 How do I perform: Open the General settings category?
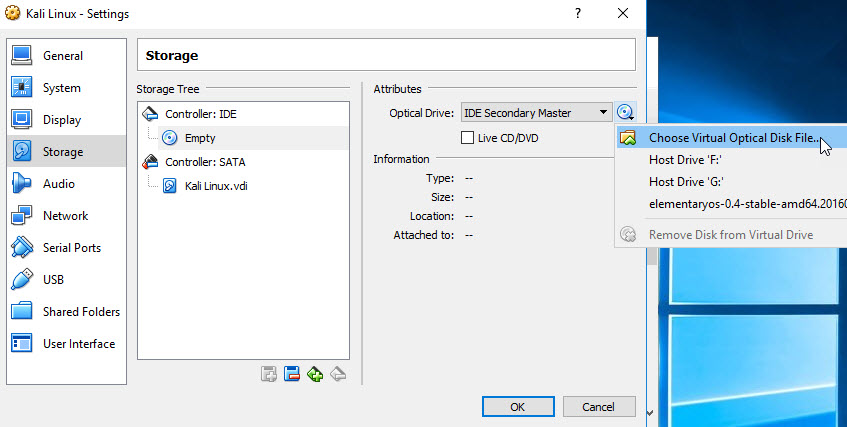coord(66,56)
